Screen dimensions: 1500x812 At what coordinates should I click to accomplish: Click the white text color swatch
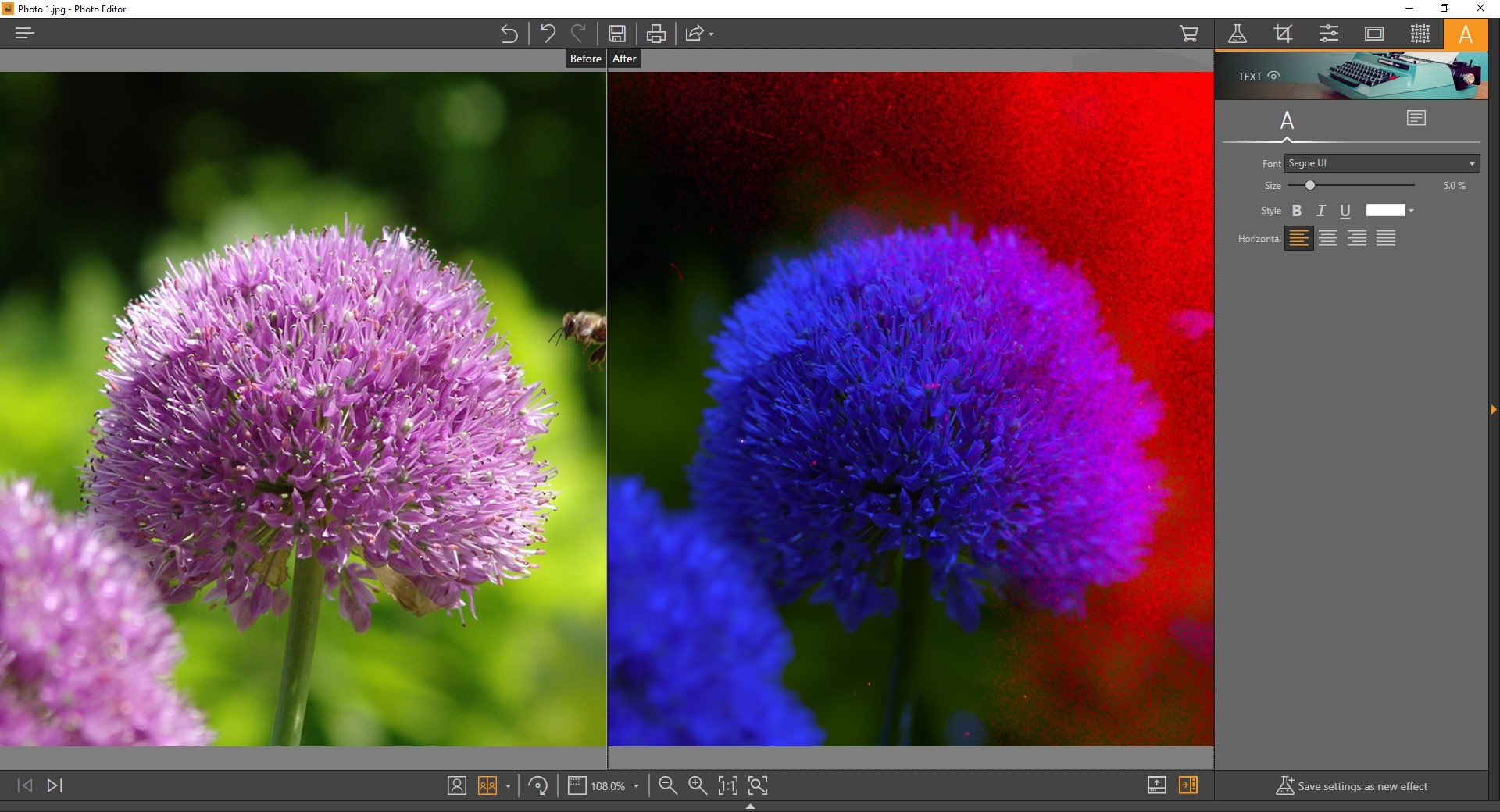click(x=1385, y=210)
